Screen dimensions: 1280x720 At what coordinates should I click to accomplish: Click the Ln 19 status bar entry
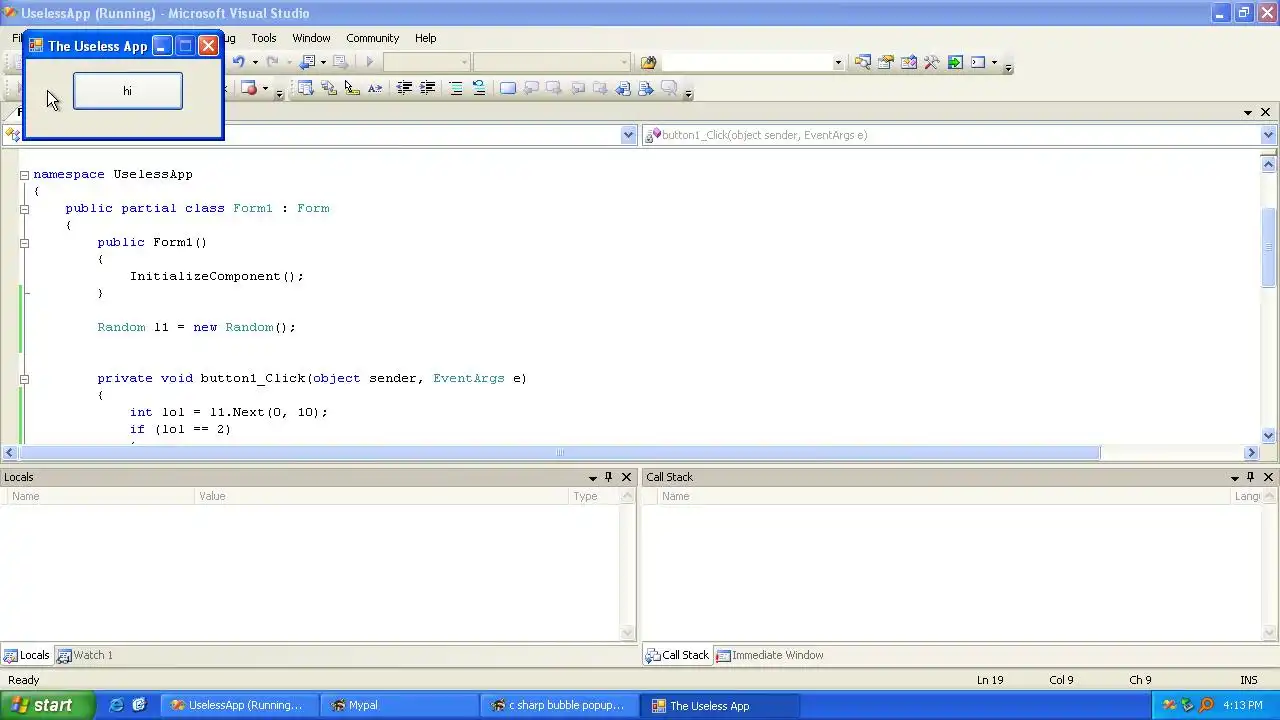coord(990,680)
